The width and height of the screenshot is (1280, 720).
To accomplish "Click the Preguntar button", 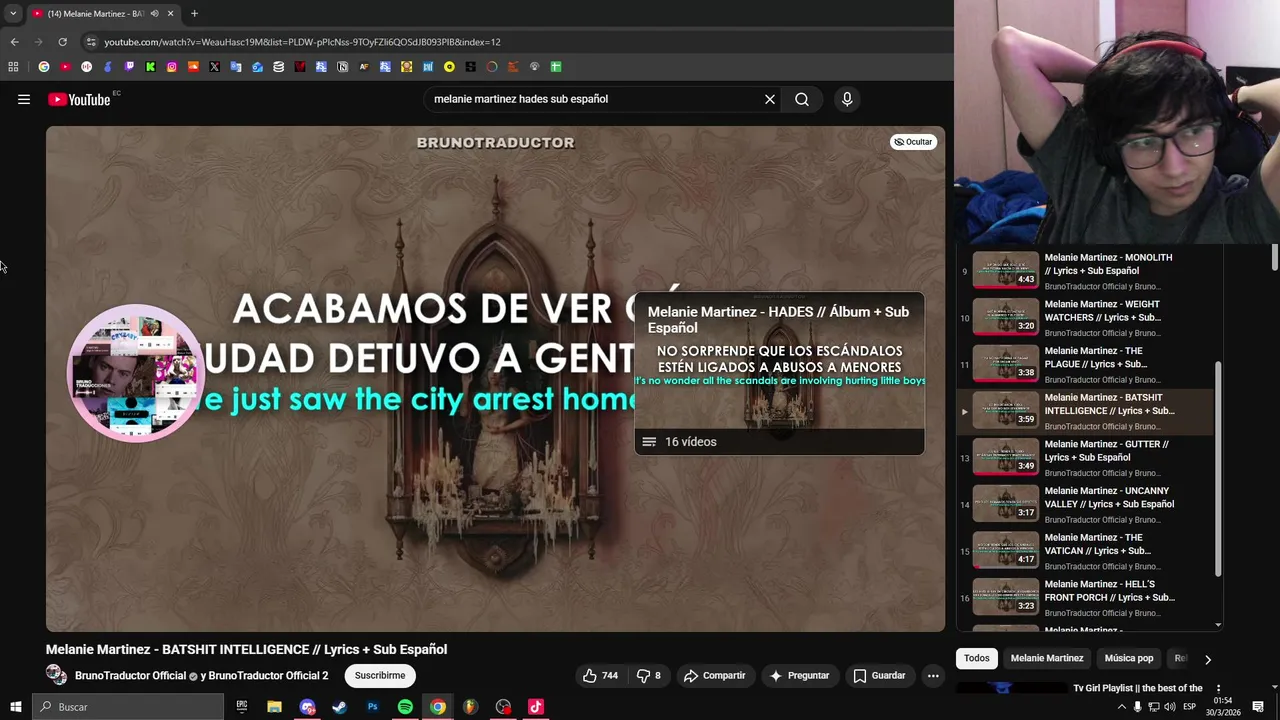I will tap(799, 676).
